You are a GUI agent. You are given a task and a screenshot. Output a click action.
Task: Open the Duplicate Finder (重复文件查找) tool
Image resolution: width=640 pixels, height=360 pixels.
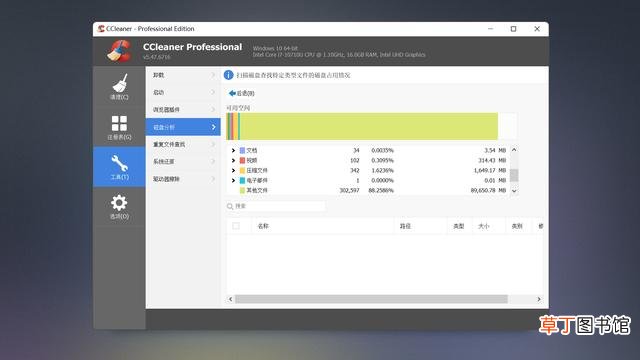[183, 144]
